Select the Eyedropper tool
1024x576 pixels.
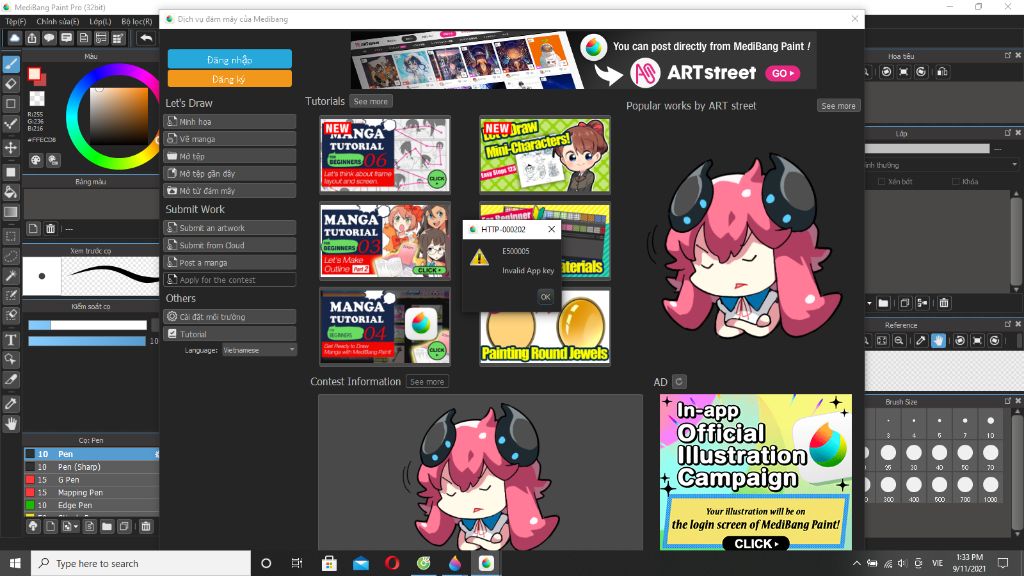pos(11,404)
